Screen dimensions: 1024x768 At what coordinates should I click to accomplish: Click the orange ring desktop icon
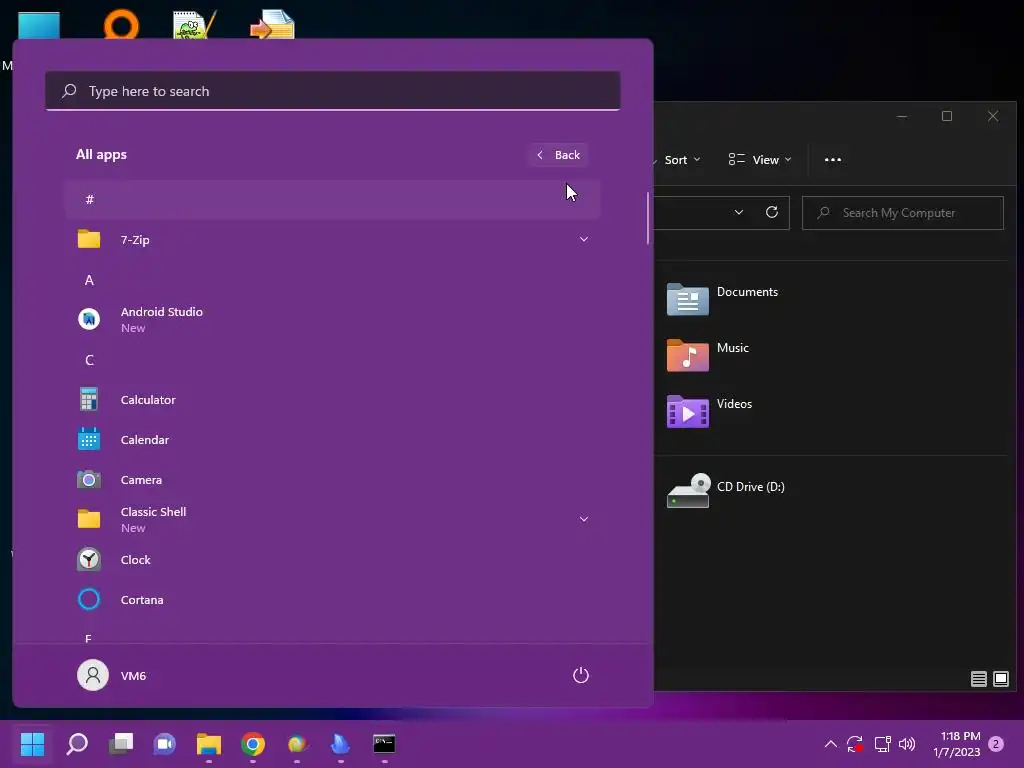[x=121, y=25]
